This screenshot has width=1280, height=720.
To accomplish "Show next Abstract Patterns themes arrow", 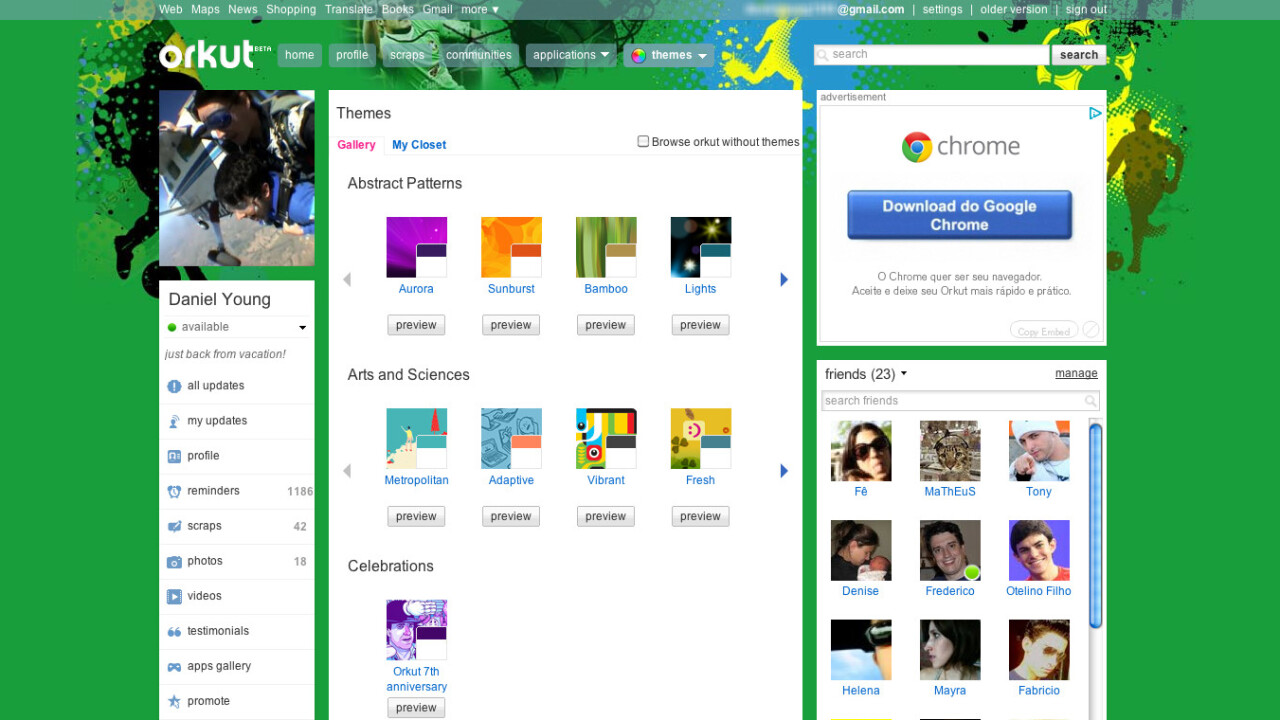I will (784, 280).
